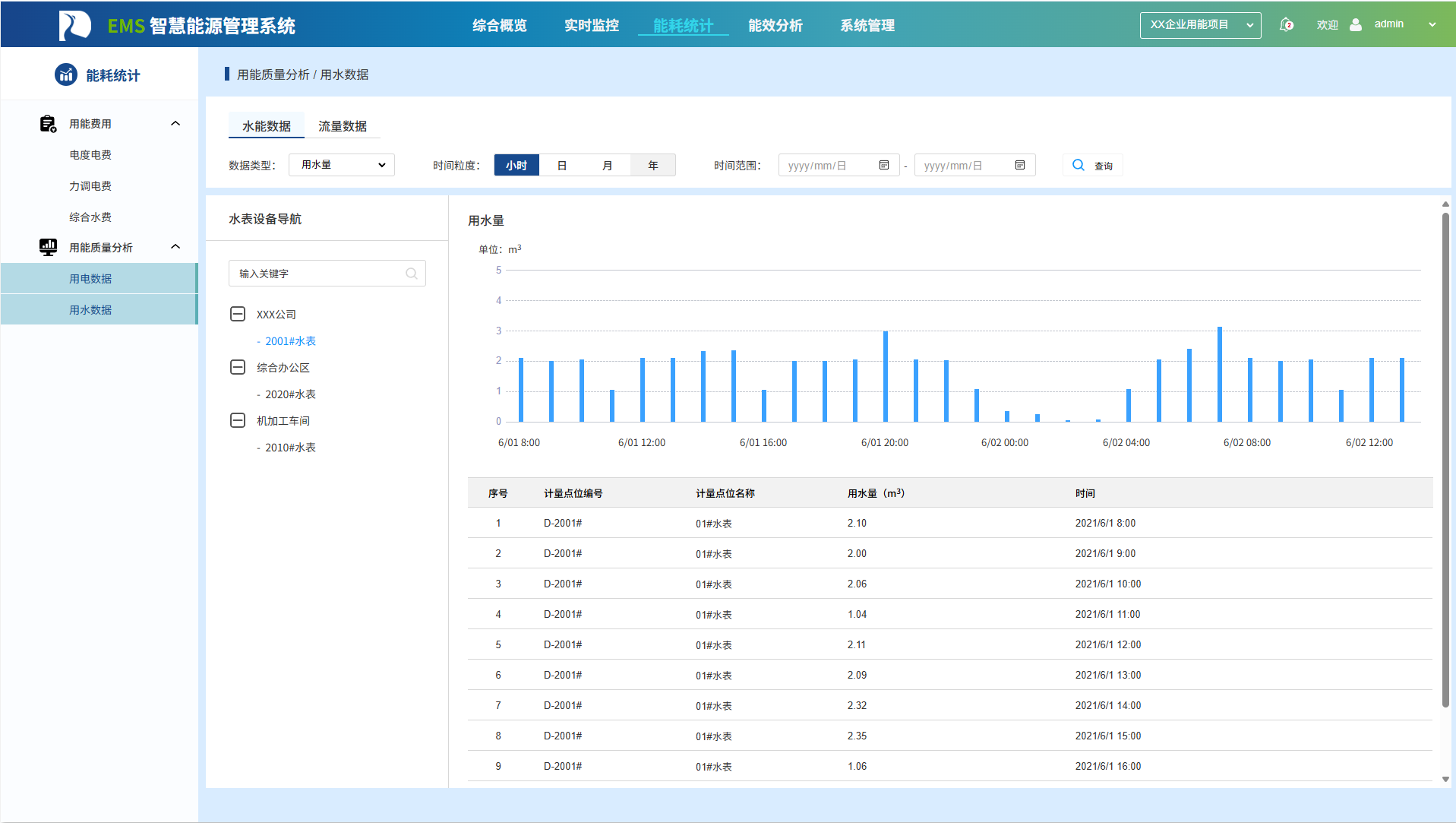Click the 查询 query button
The width and height of the screenshot is (1456, 823).
pyautogui.click(x=1092, y=165)
